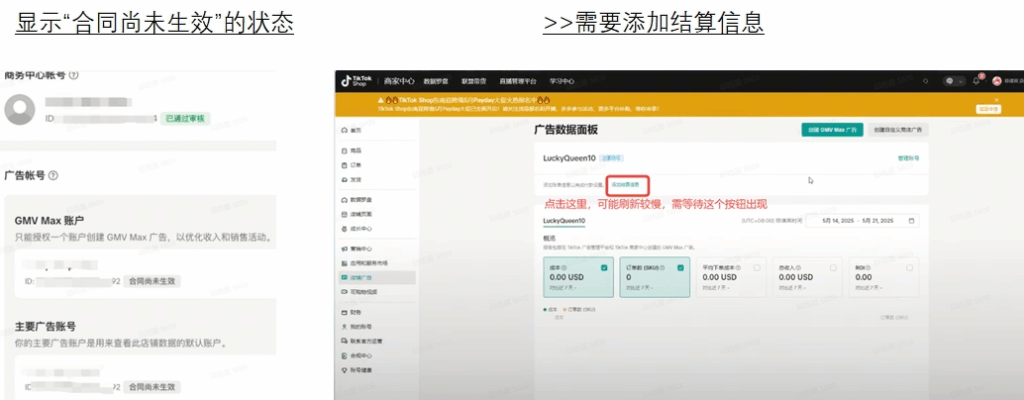1024x400 pixels.
Task: Click the 添加结算信息 link
Action: click(625, 185)
